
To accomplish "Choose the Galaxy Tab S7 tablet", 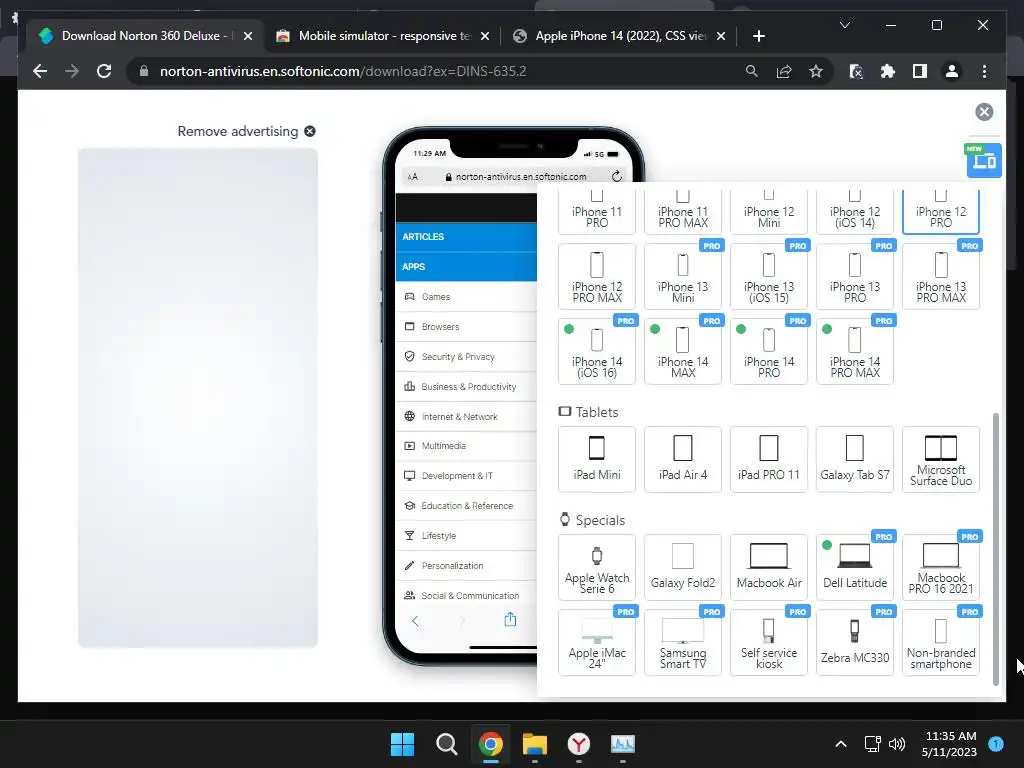I will 854,459.
